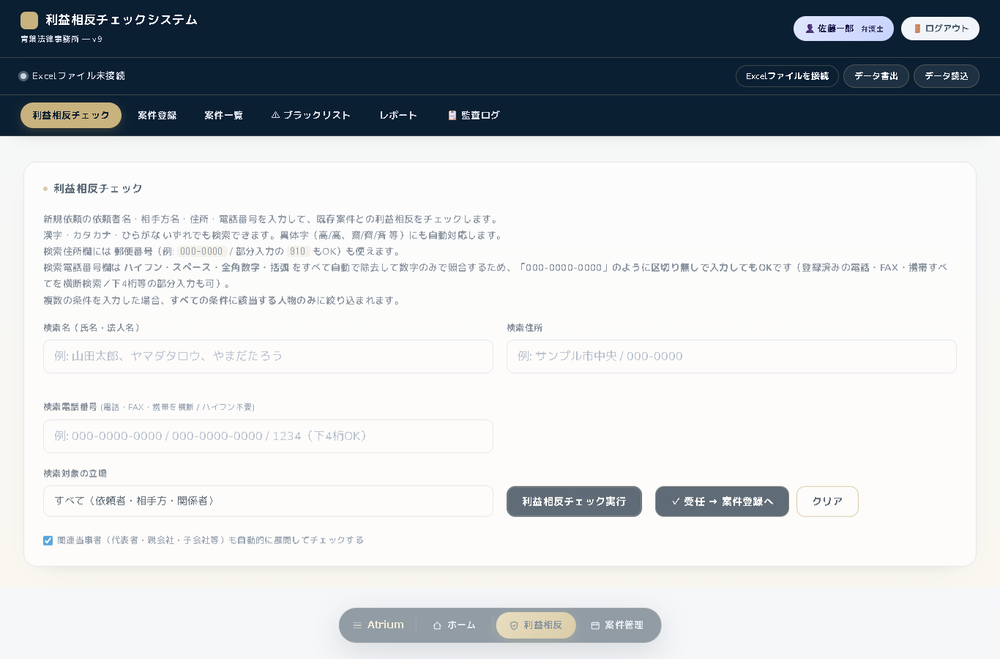Image resolution: width=1000 pixels, height=659 pixels.
Task: Focus the 検索名 name input field
Action: tap(268, 356)
